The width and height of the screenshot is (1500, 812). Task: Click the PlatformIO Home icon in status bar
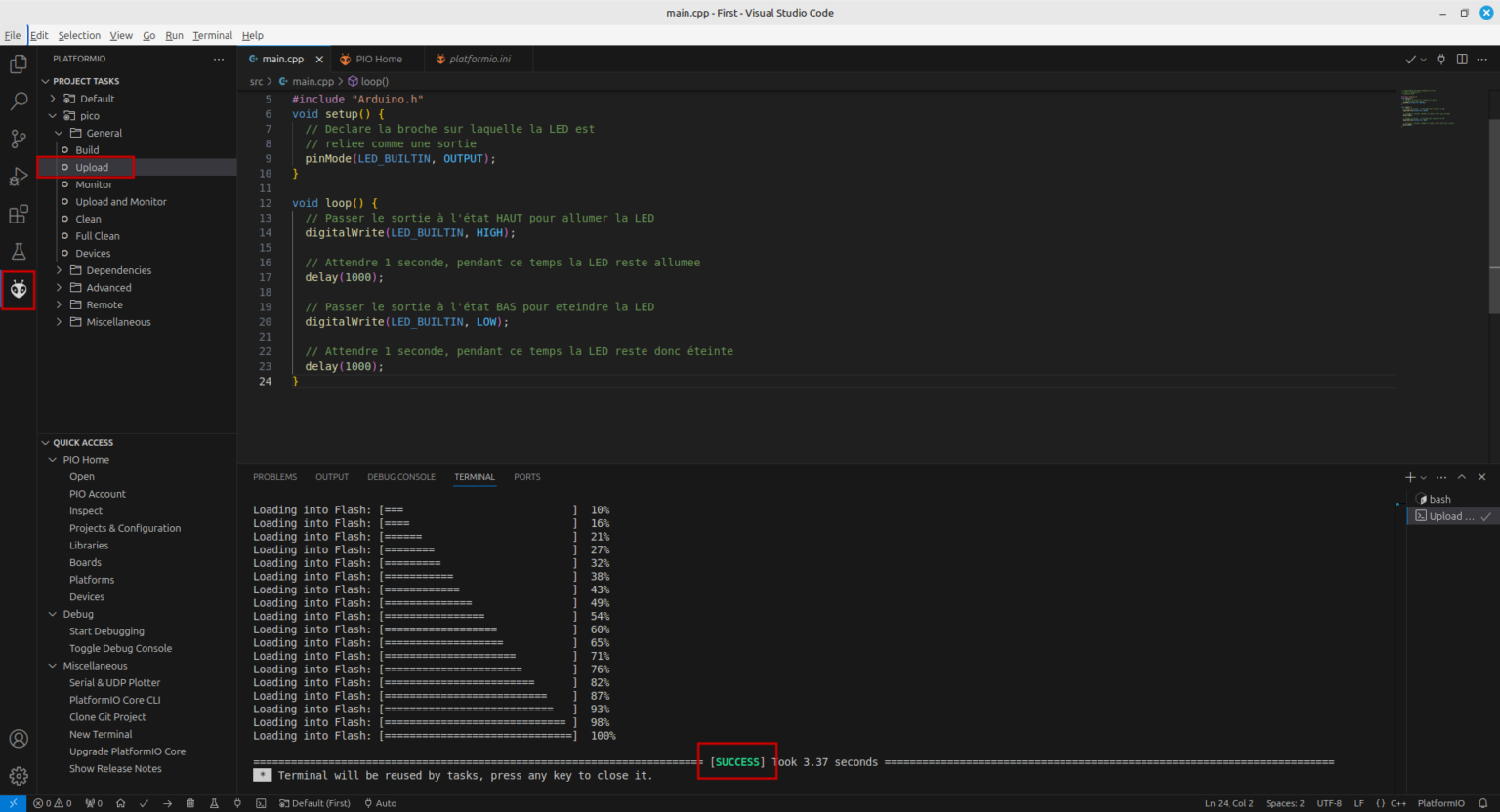coord(121,803)
